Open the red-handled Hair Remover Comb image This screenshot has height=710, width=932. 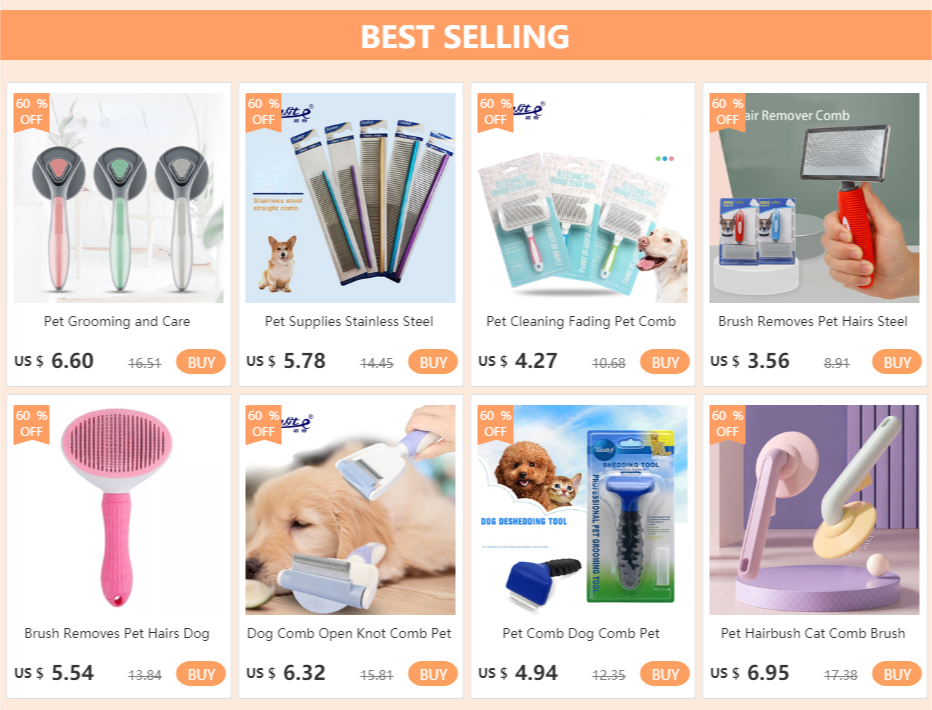click(814, 198)
